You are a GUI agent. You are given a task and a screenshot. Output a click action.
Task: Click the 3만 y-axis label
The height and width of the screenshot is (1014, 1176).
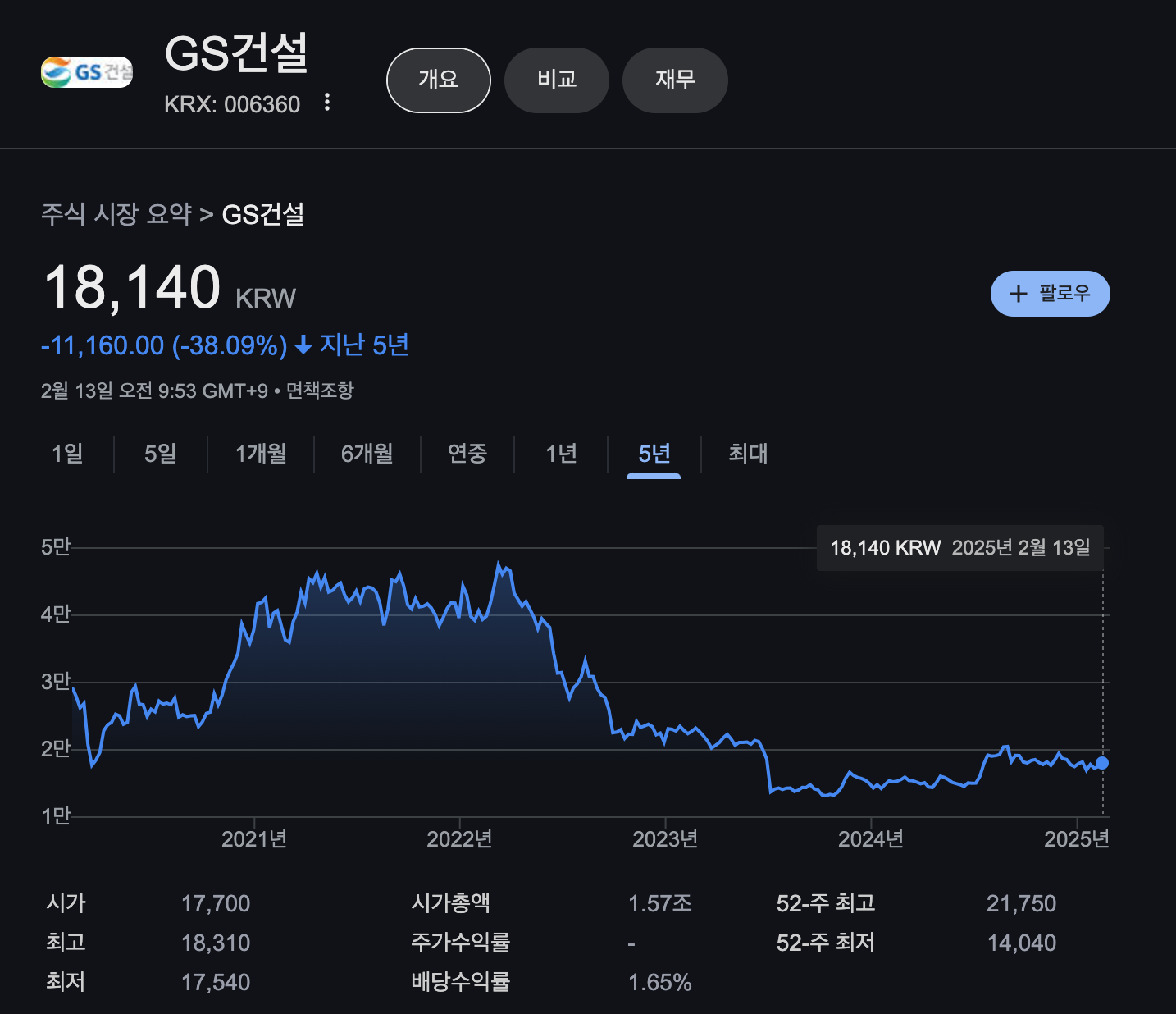pyautogui.click(x=56, y=682)
